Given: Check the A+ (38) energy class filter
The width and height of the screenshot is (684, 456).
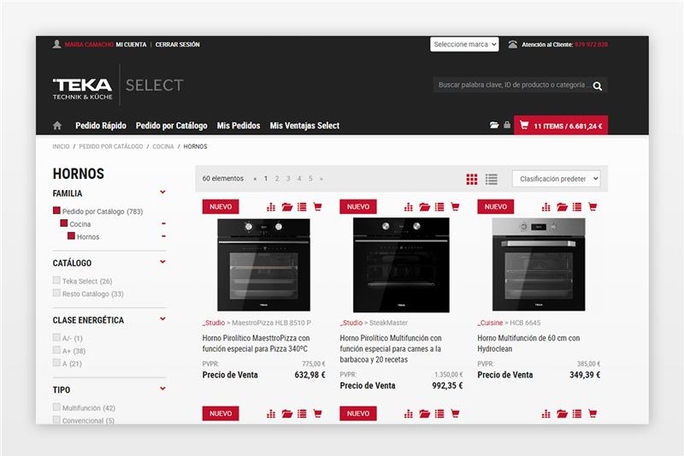Looking at the screenshot, I should point(56,350).
